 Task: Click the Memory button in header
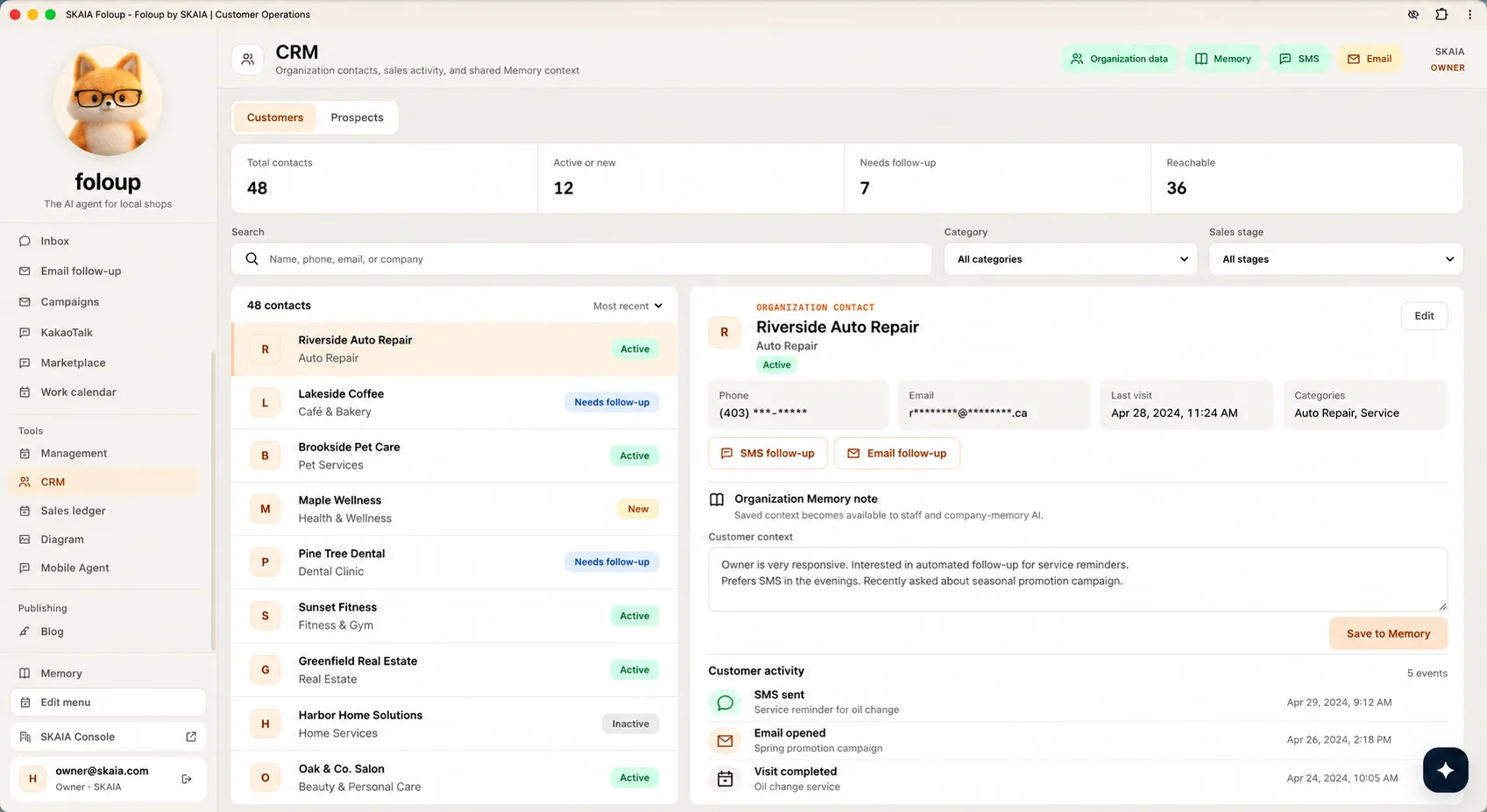tap(1223, 59)
